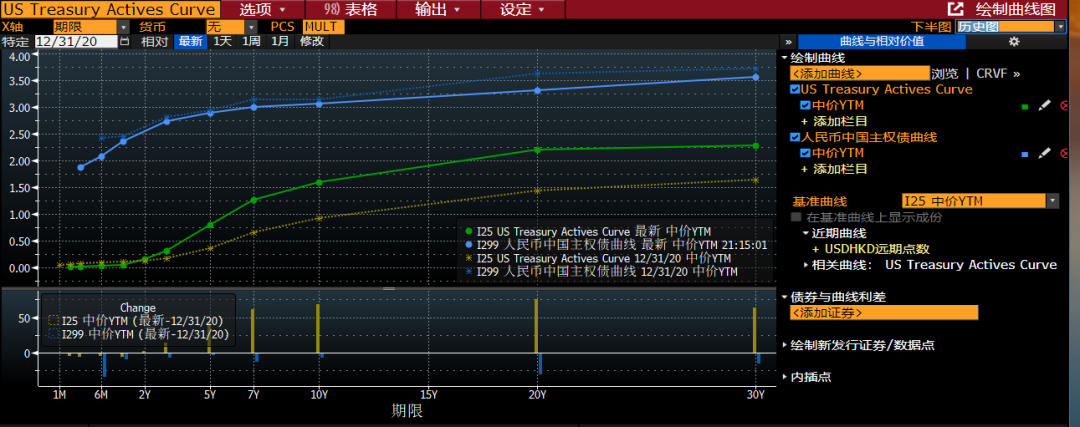This screenshot has width=1080, height=427.
Task: Click the + icon for 添加栏目 under US Treasury
Action: pyautogui.click(x=804, y=121)
